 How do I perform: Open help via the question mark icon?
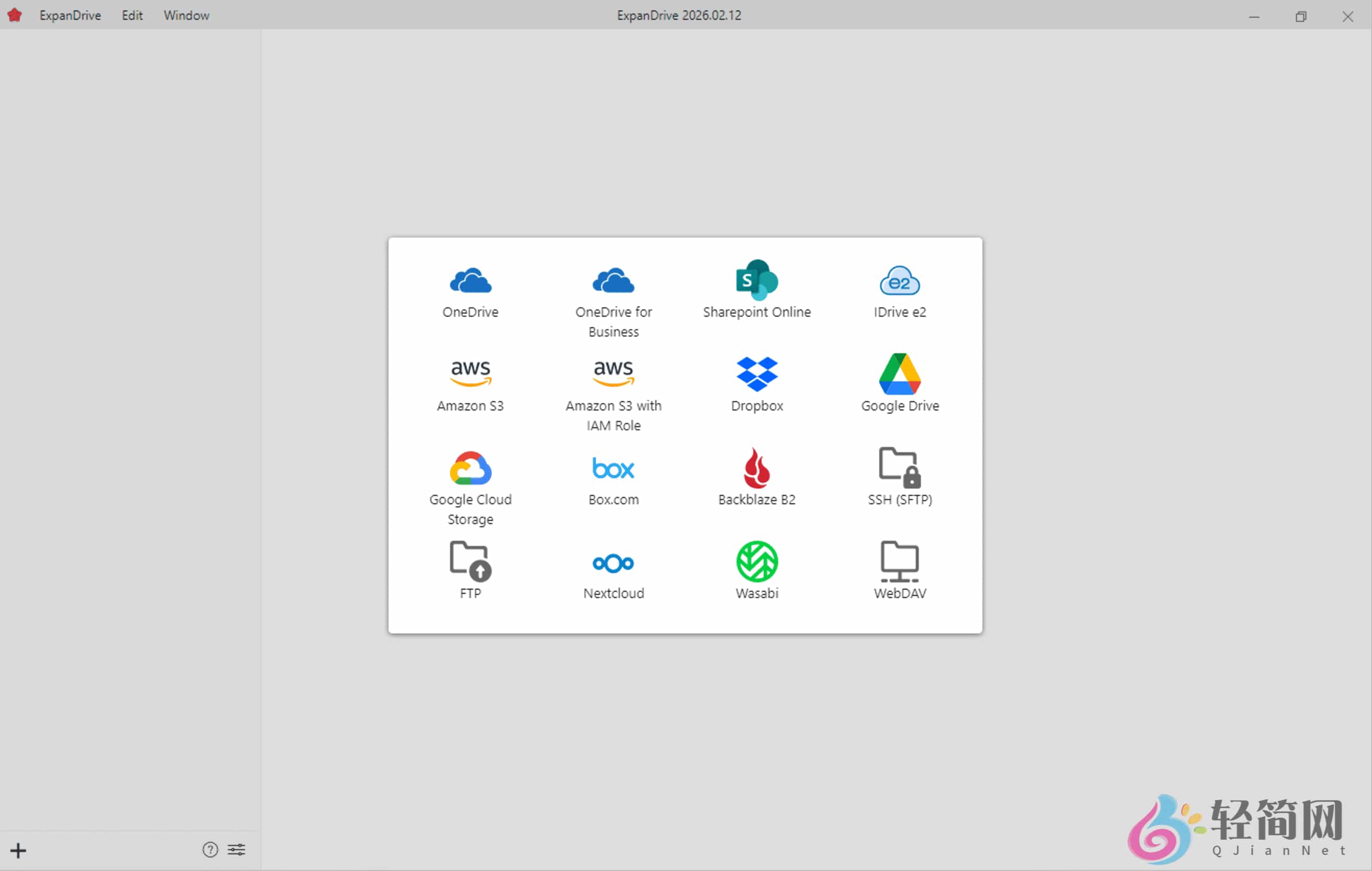point(210,849)
